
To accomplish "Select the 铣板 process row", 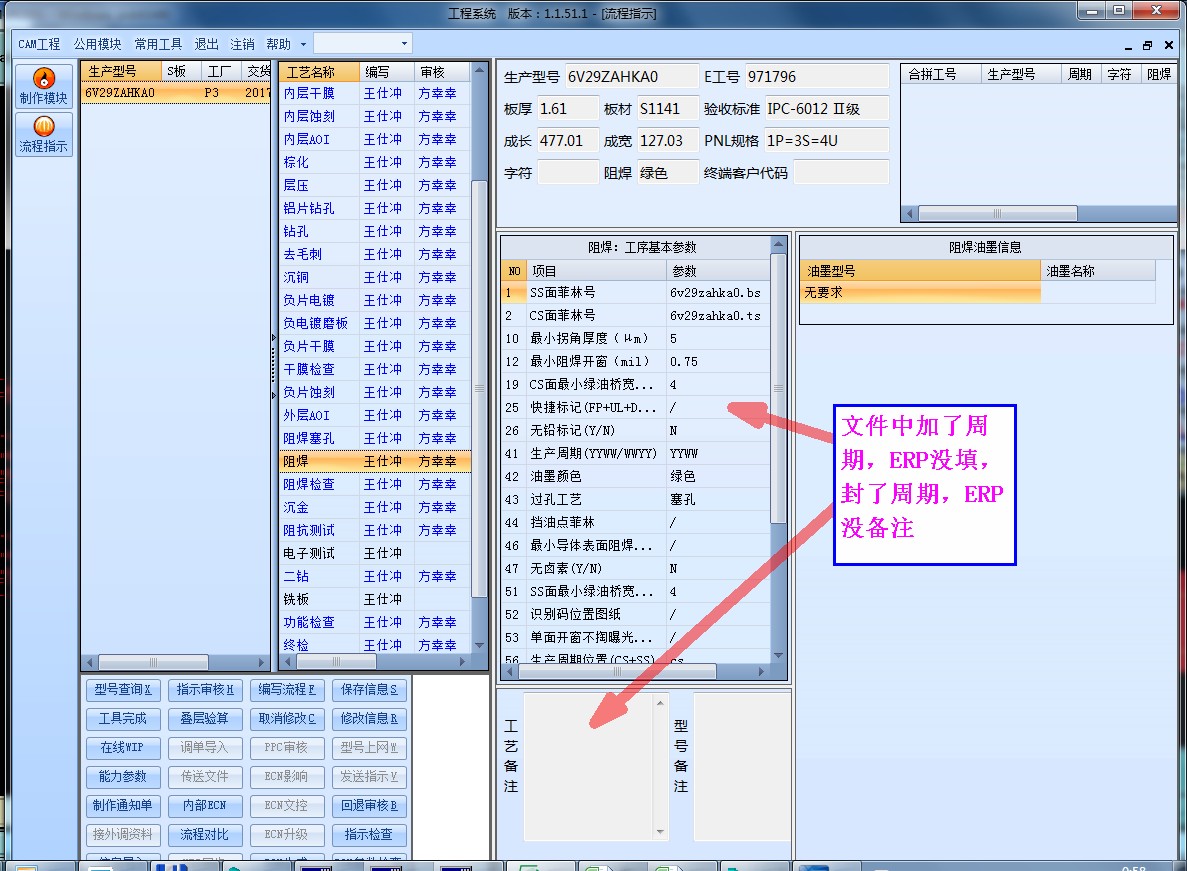I will [375, 599].
